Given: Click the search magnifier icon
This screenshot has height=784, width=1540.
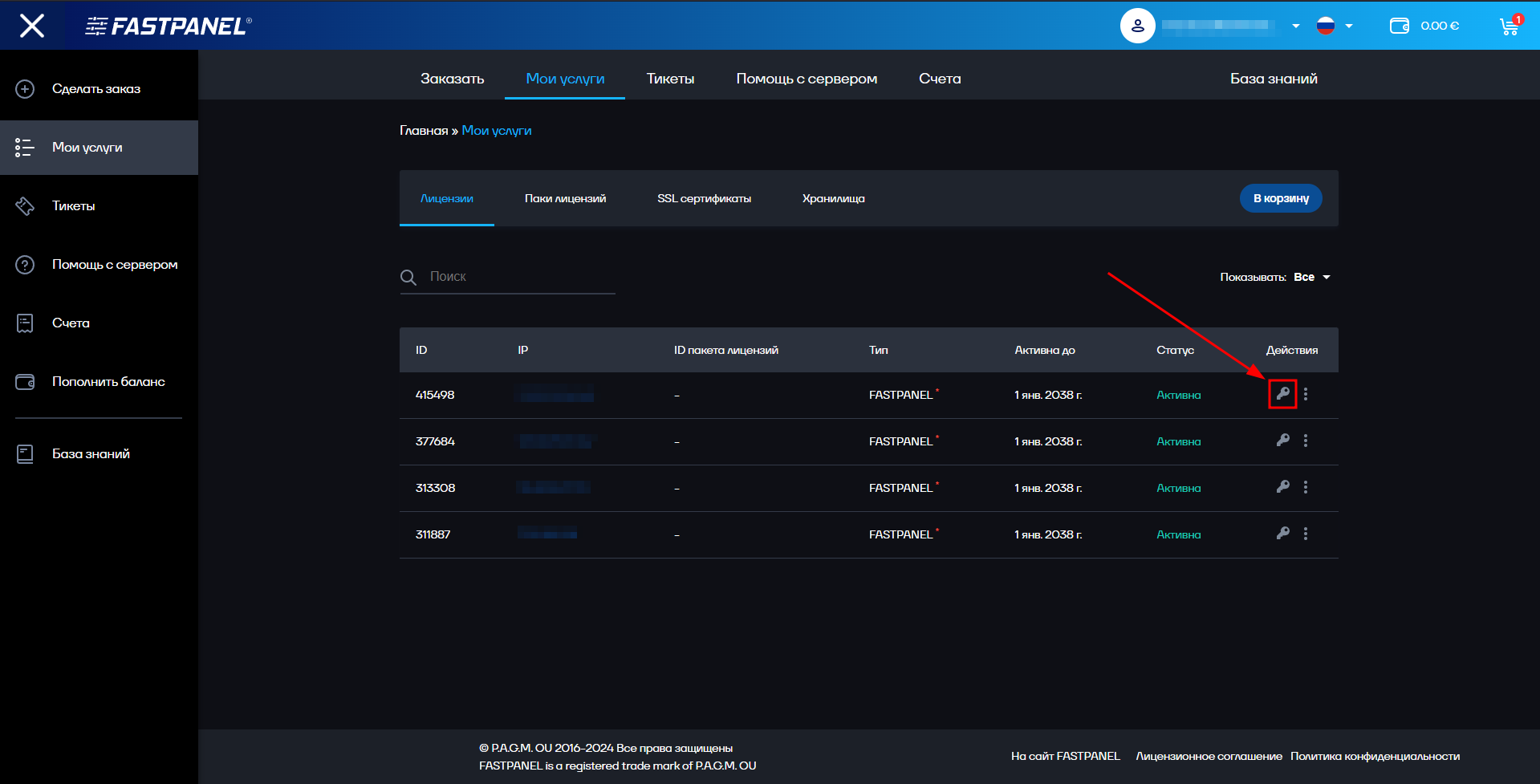Looking at the screenshot, I should point(408,276).
